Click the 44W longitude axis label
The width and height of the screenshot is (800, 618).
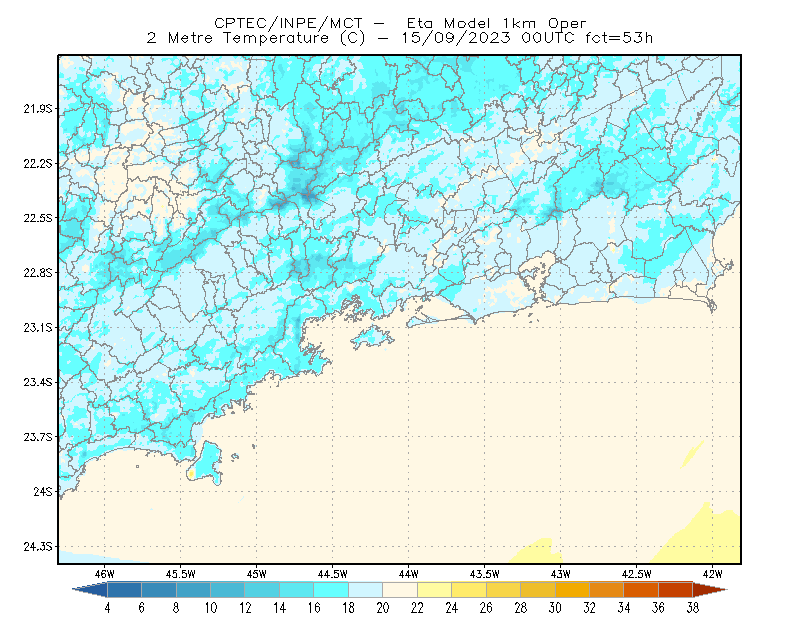(x=408, y=574)
